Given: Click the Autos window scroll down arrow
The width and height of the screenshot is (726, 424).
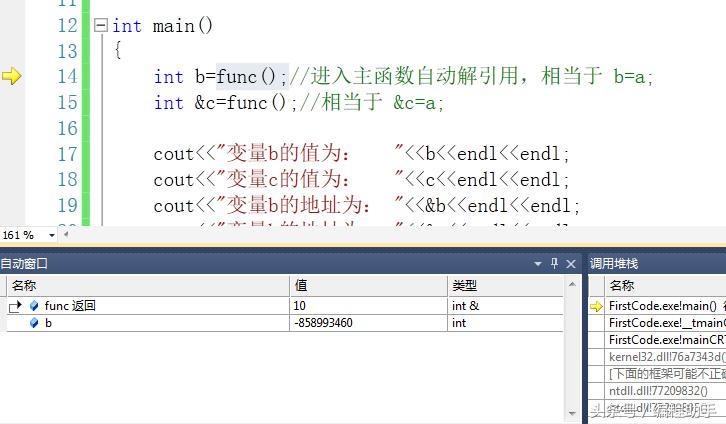Looking at the screenshot, I should pos(572,413).
